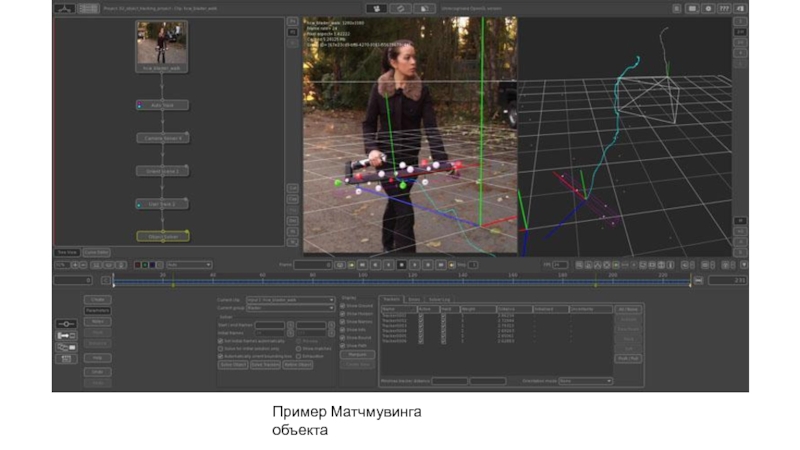The height and width of the screenshot is (450, 800).
Task: Click the question marks help icon in top bar
Action: coord(723,9)
